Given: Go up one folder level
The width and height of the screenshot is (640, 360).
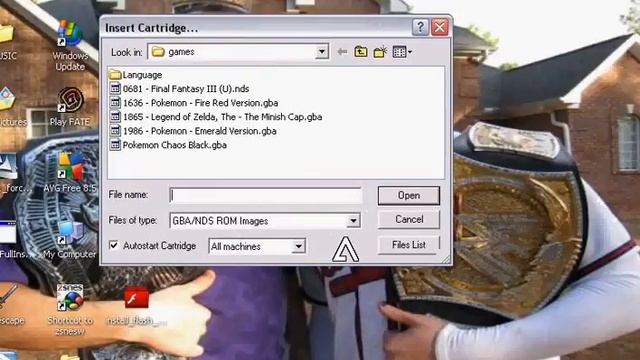Looking at the screenshot, I should pyautogui.click(x=361, y=52).
